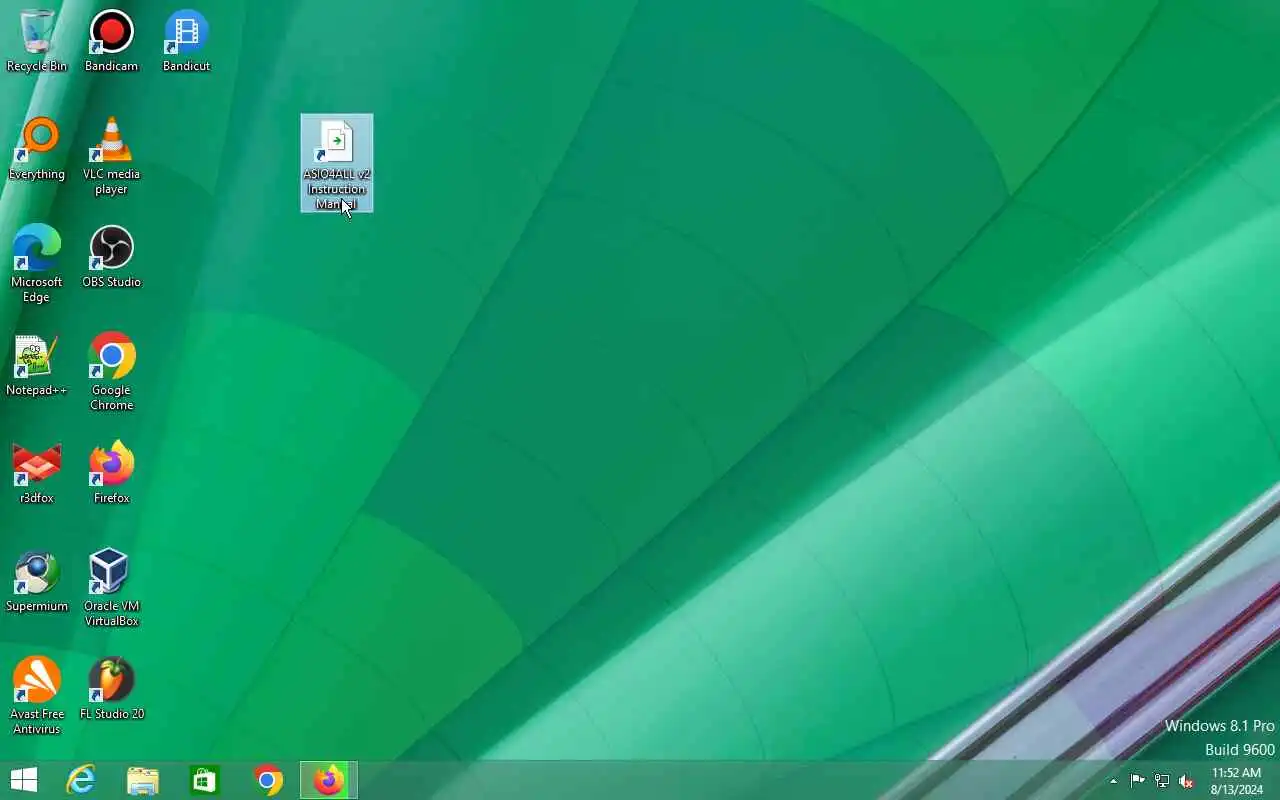Image resolution: width=1280 pixels, height=800 pixels.
Task: Select the Bandicam desktop shortcut
Action: coord(111,40)
